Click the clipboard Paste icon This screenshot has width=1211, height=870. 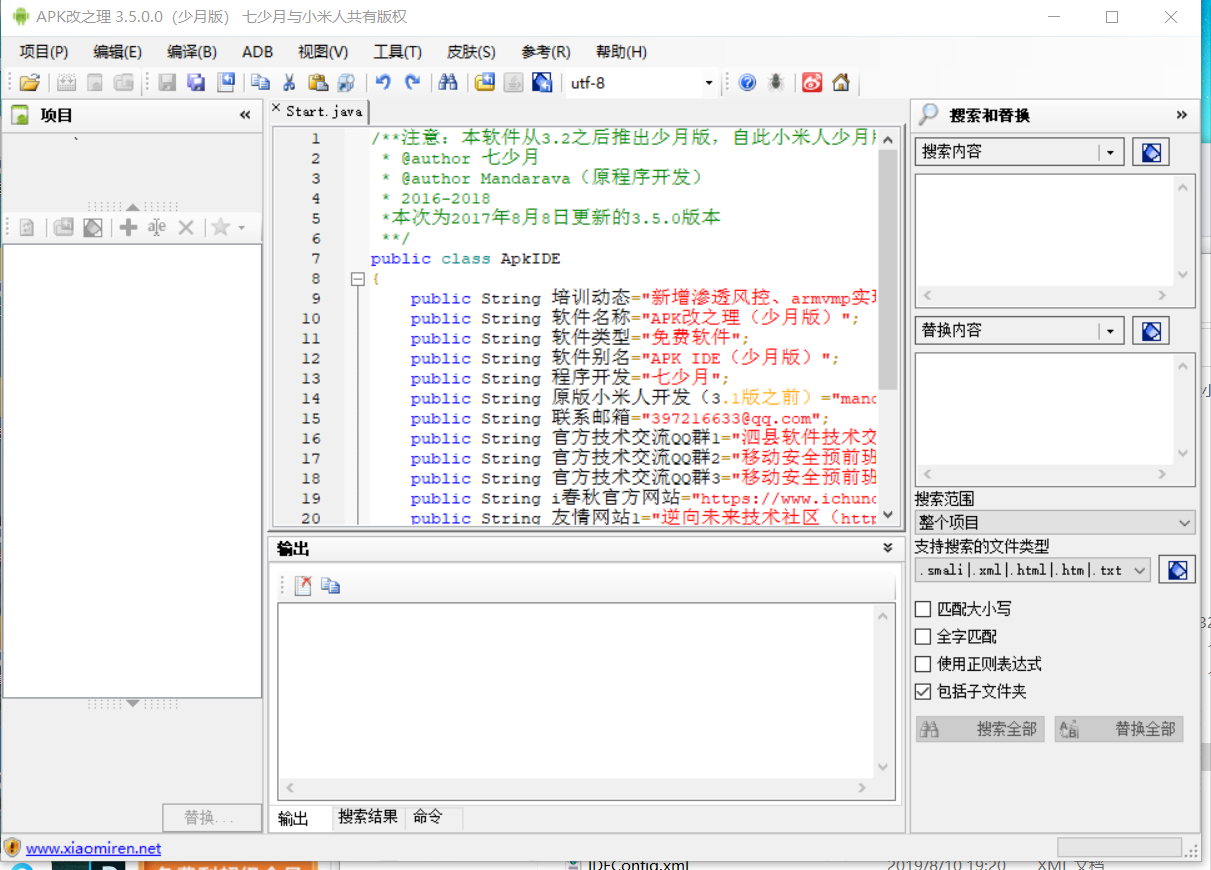318,83
